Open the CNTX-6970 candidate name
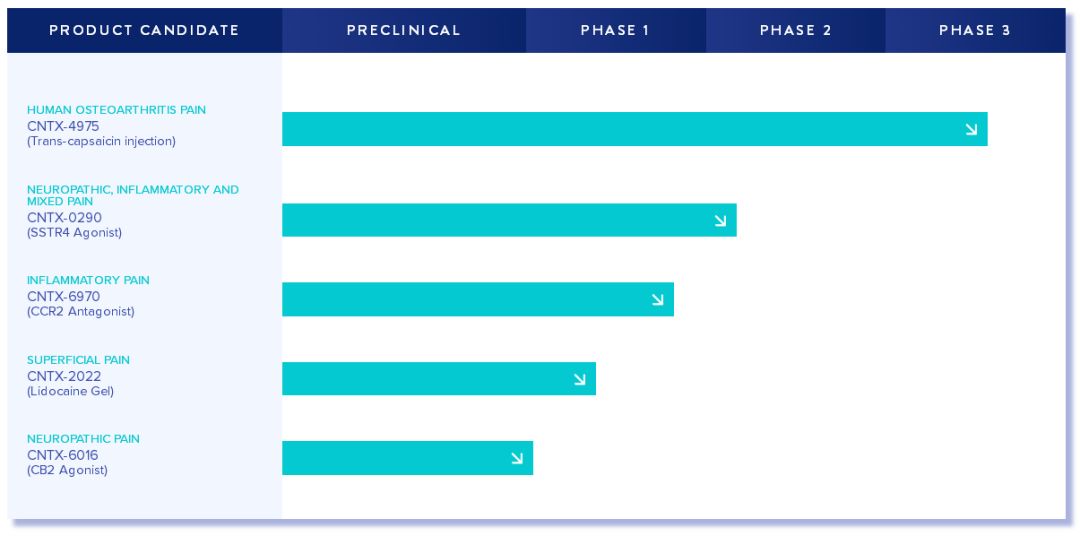 pyautogui.click(x=64, y=297)
